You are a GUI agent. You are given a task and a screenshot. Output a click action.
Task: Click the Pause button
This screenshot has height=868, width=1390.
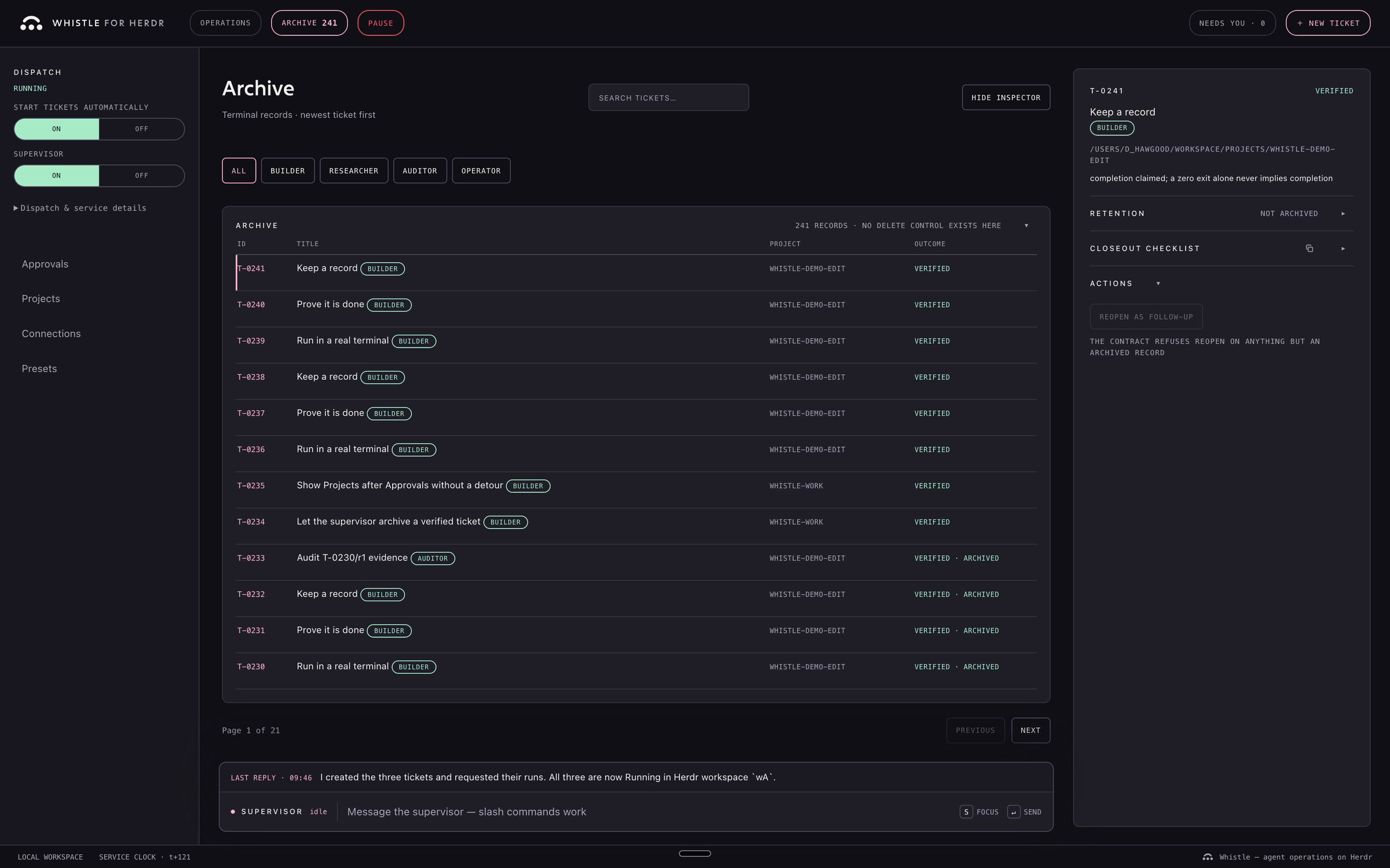click(381, 23)
